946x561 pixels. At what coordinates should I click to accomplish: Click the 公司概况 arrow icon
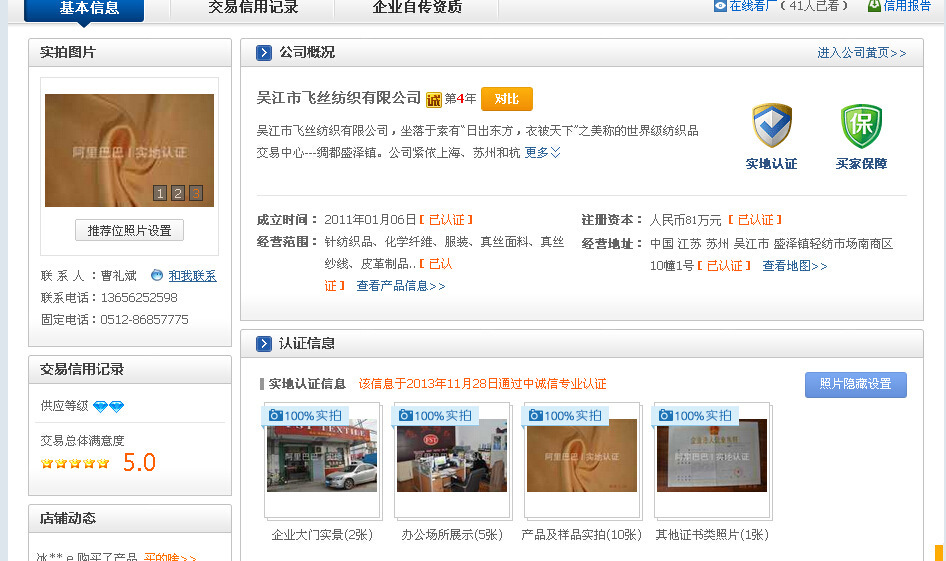point(264,52)
